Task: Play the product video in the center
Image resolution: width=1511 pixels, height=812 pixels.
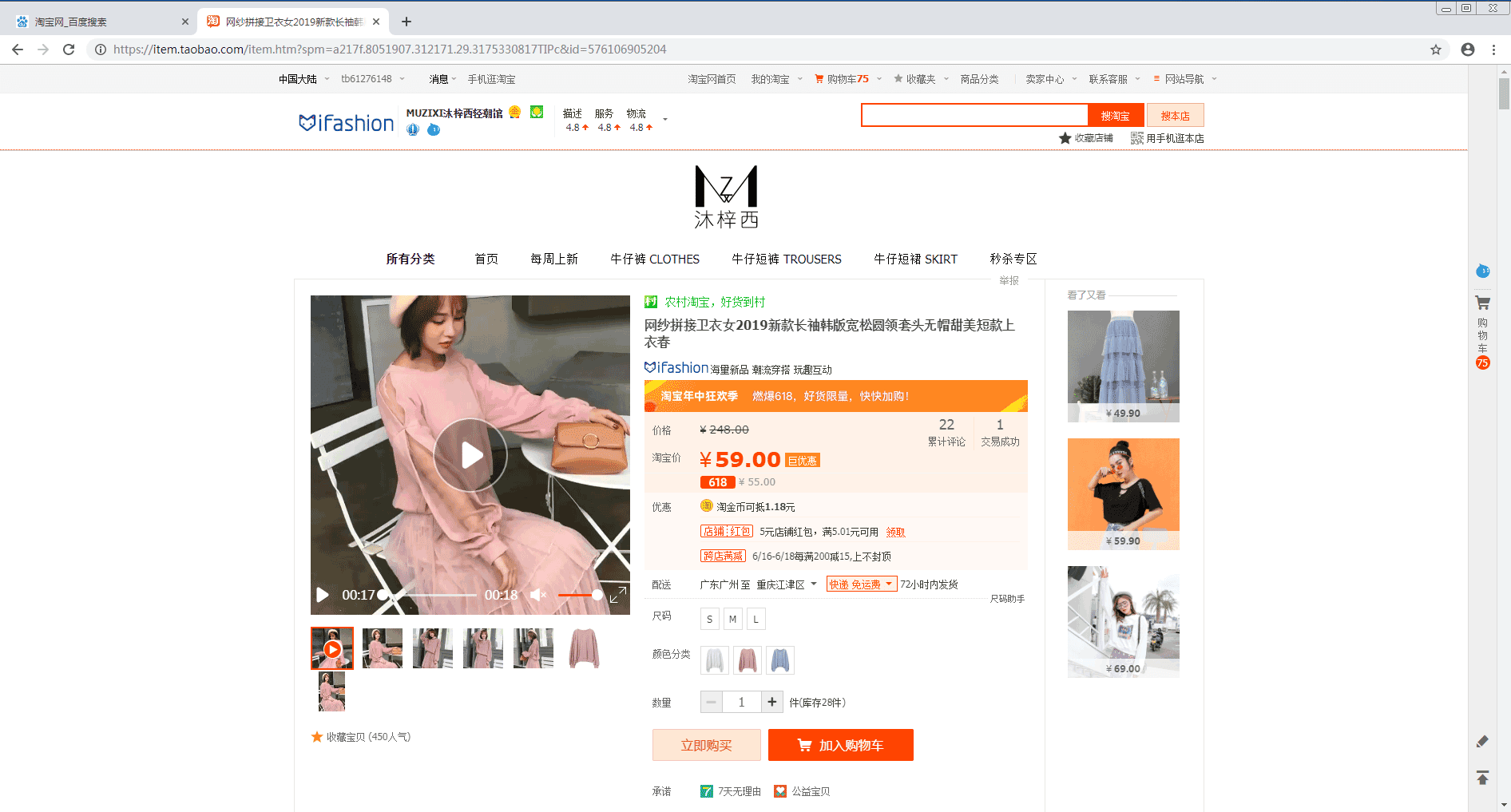Action: [x=470, y=455]
